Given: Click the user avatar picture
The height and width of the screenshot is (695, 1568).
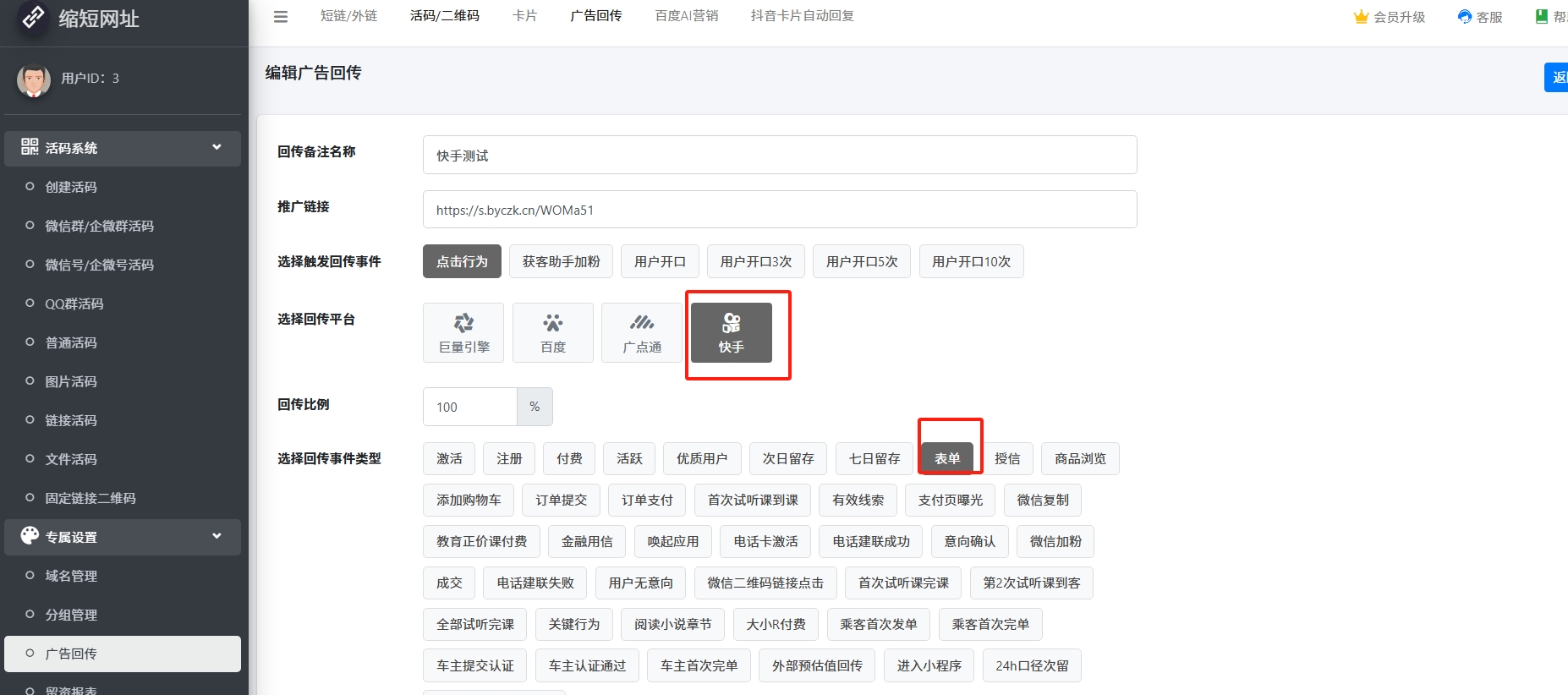Looking at the screenshot, I should 34,79.
